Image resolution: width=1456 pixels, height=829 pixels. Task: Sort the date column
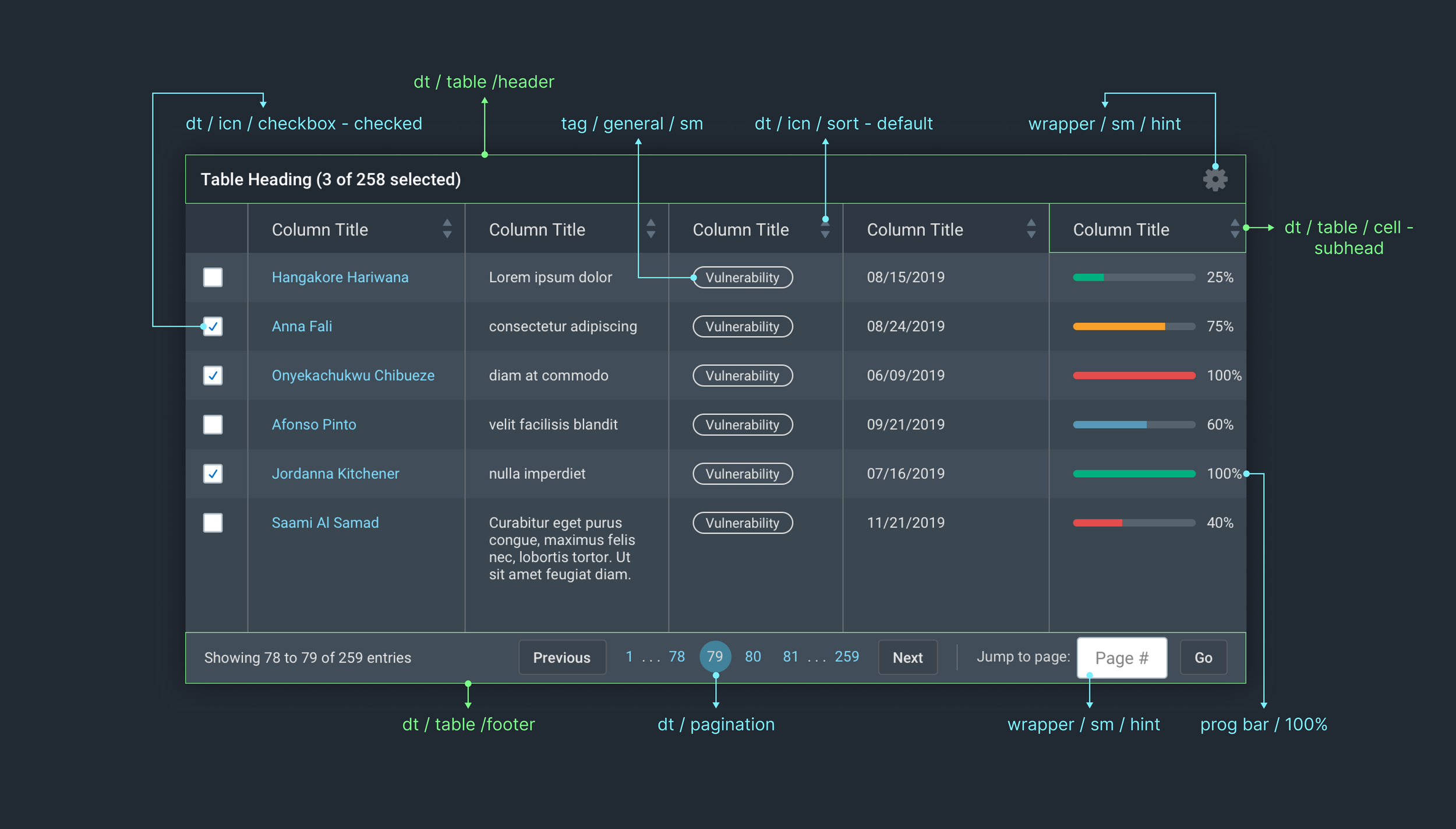1031,229
